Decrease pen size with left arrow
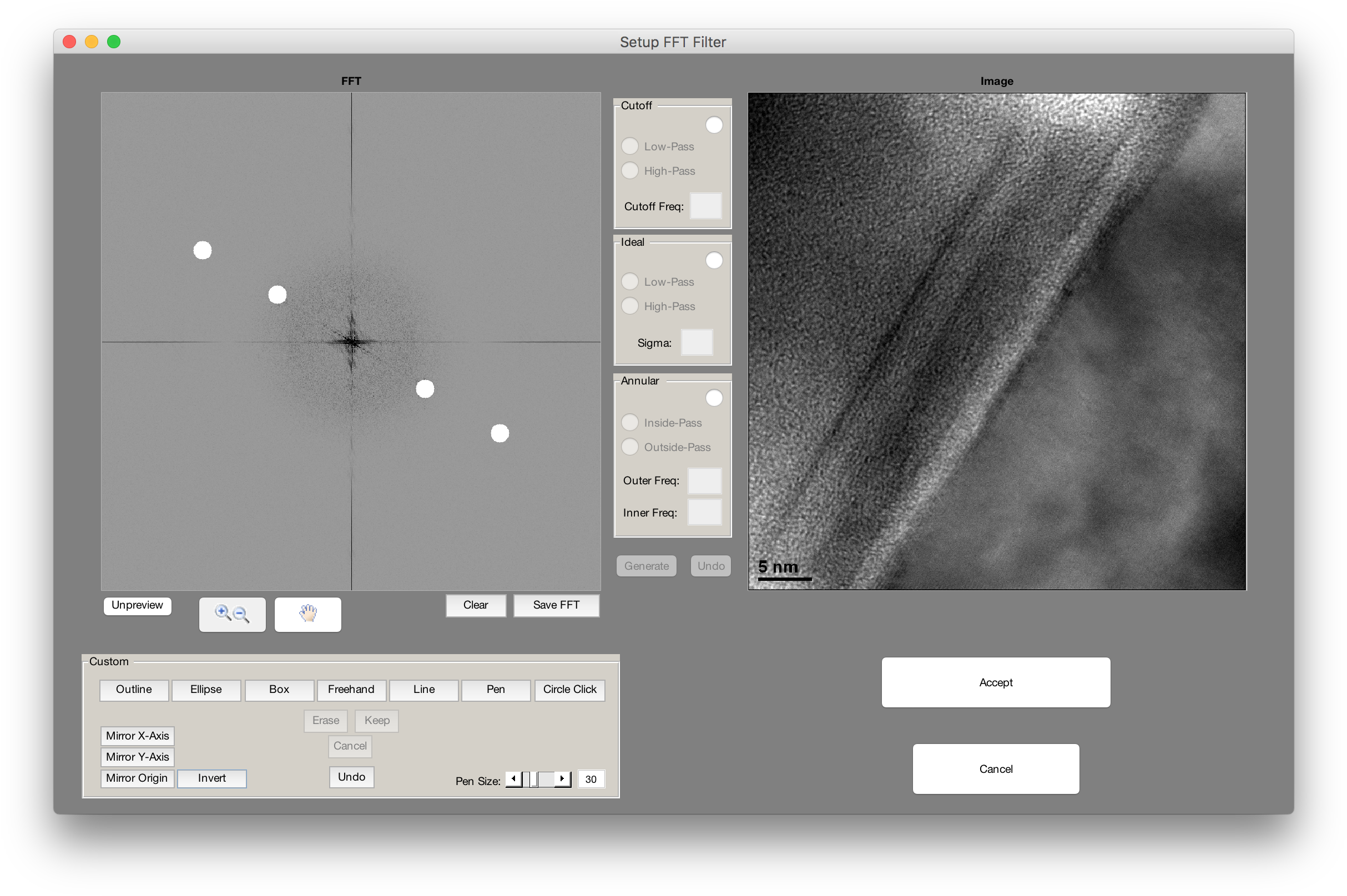Viewport: 1347px width, 896px height. pyautogui.click(x=513, y=778)
